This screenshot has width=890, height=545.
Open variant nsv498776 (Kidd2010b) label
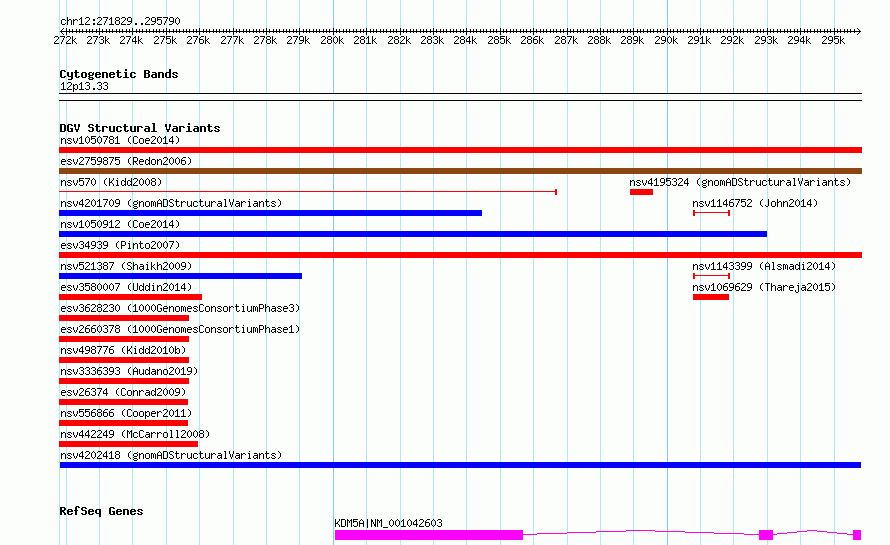pyautogui.click(x=123, y=350)
